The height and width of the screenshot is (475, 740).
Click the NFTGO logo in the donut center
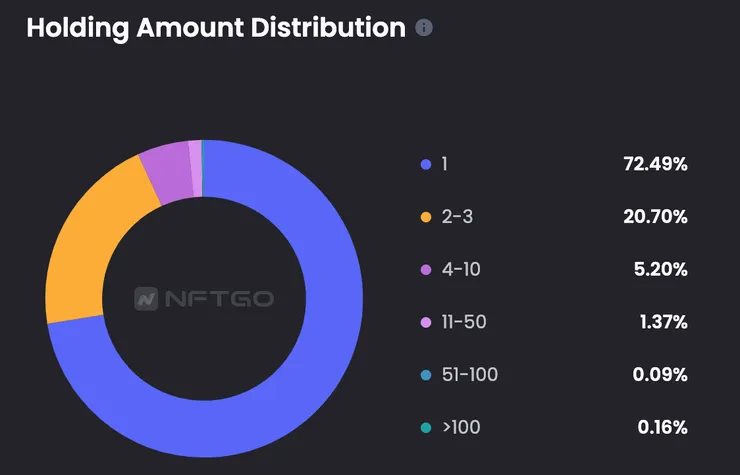pos(205,298)
